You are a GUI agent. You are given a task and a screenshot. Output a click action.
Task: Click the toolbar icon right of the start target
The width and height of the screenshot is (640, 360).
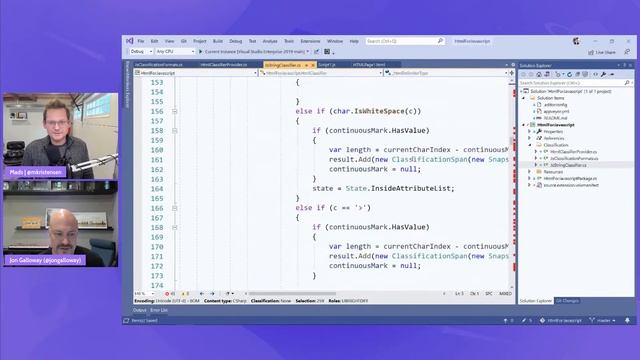(x=316, y=52)
